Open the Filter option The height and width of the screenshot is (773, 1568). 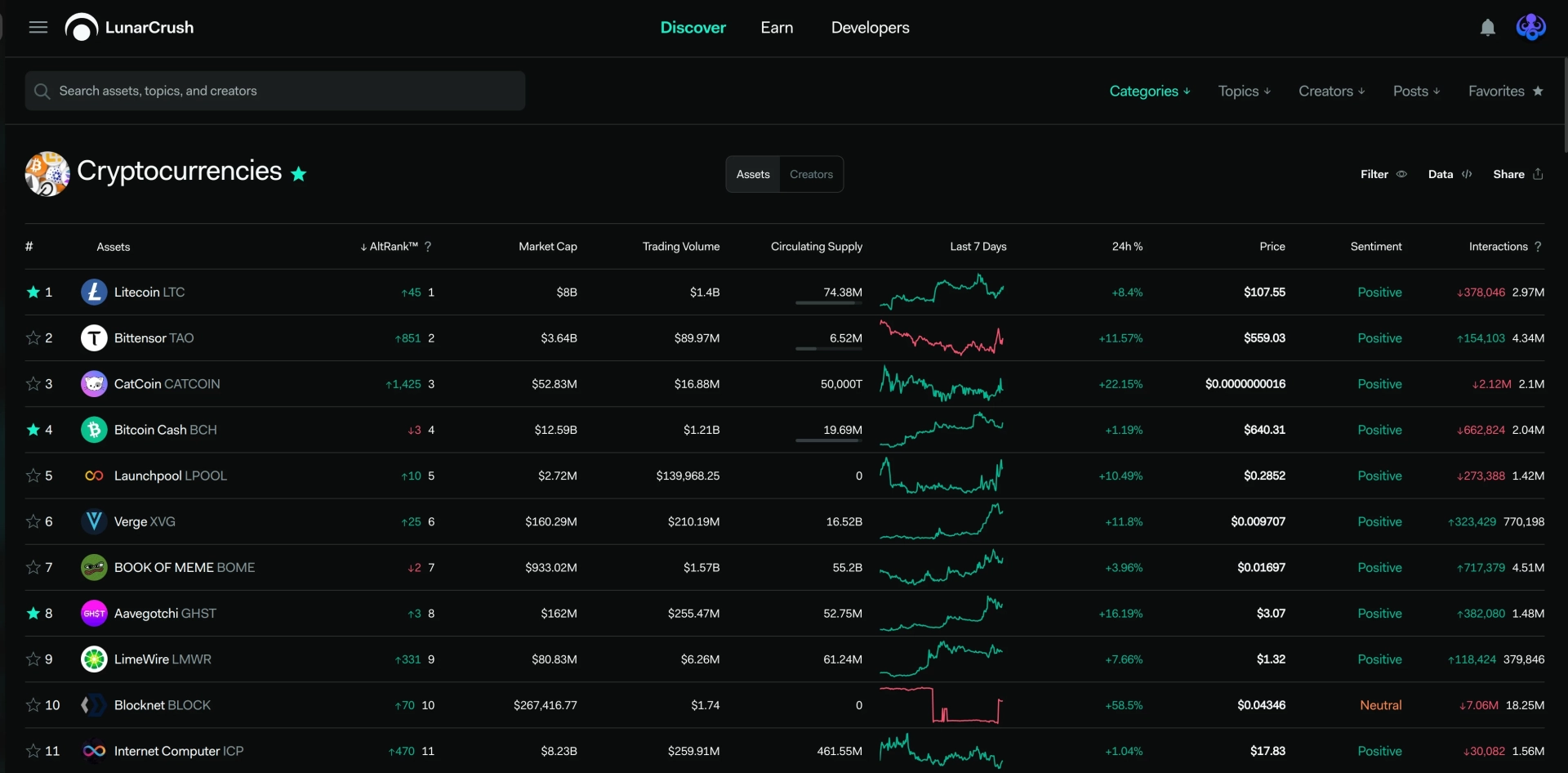coord(1383,174)
